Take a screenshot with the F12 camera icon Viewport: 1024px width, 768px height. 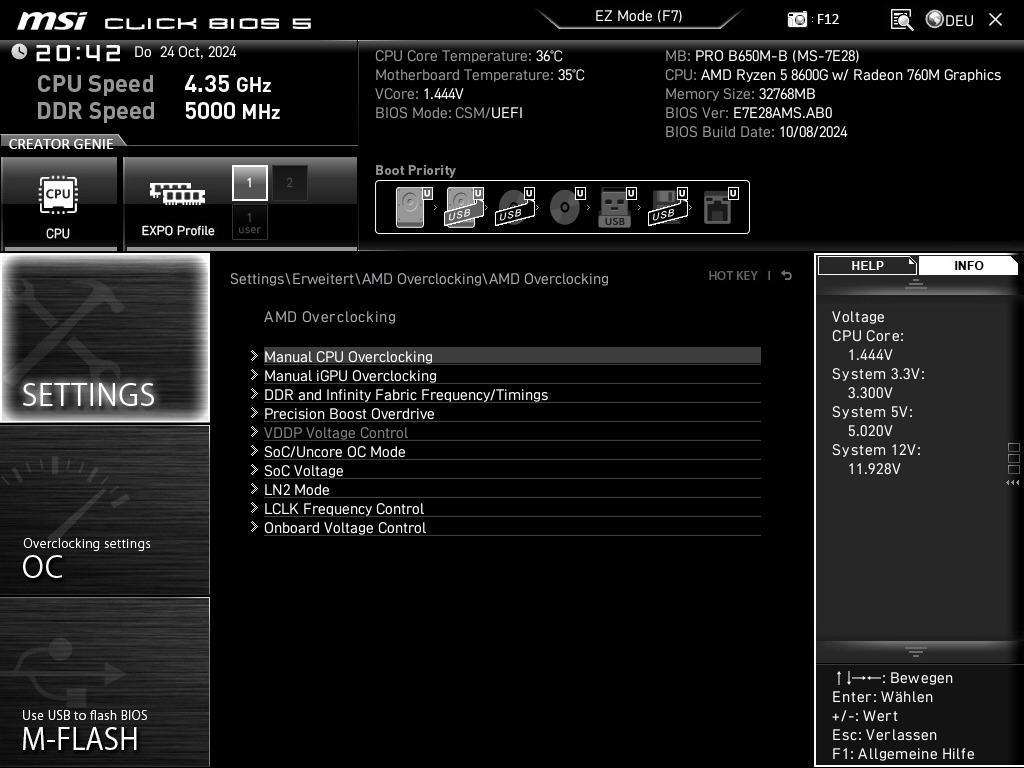coord(797,19)
